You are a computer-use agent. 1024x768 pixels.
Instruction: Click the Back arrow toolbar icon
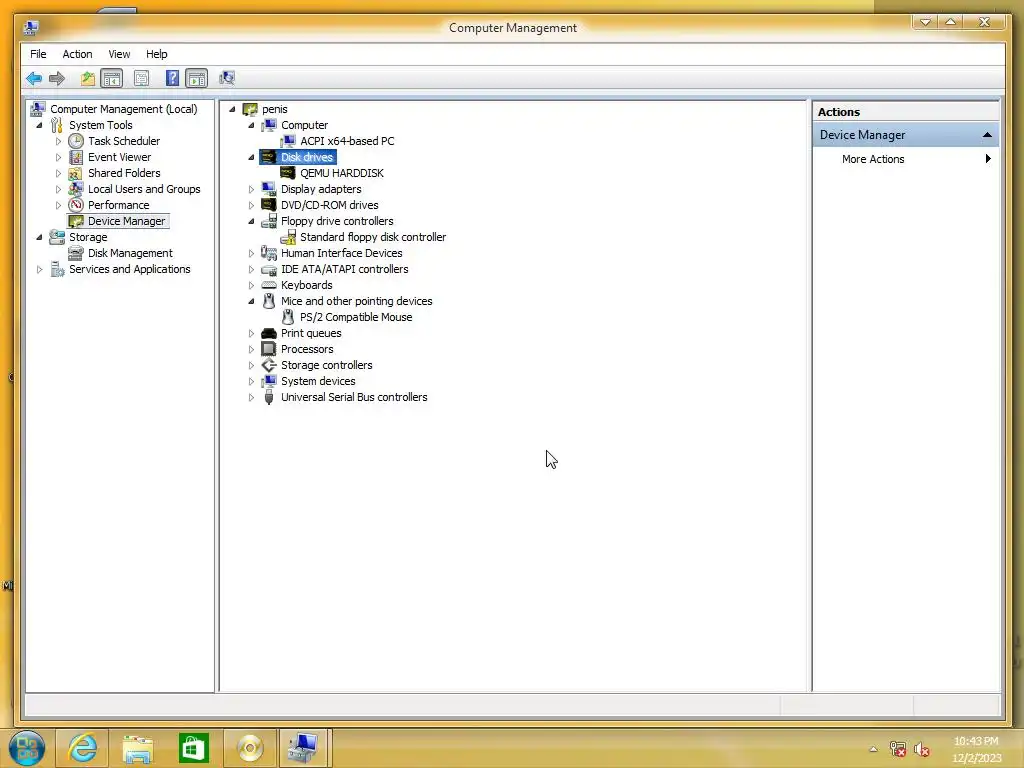(x=34, y=79)
